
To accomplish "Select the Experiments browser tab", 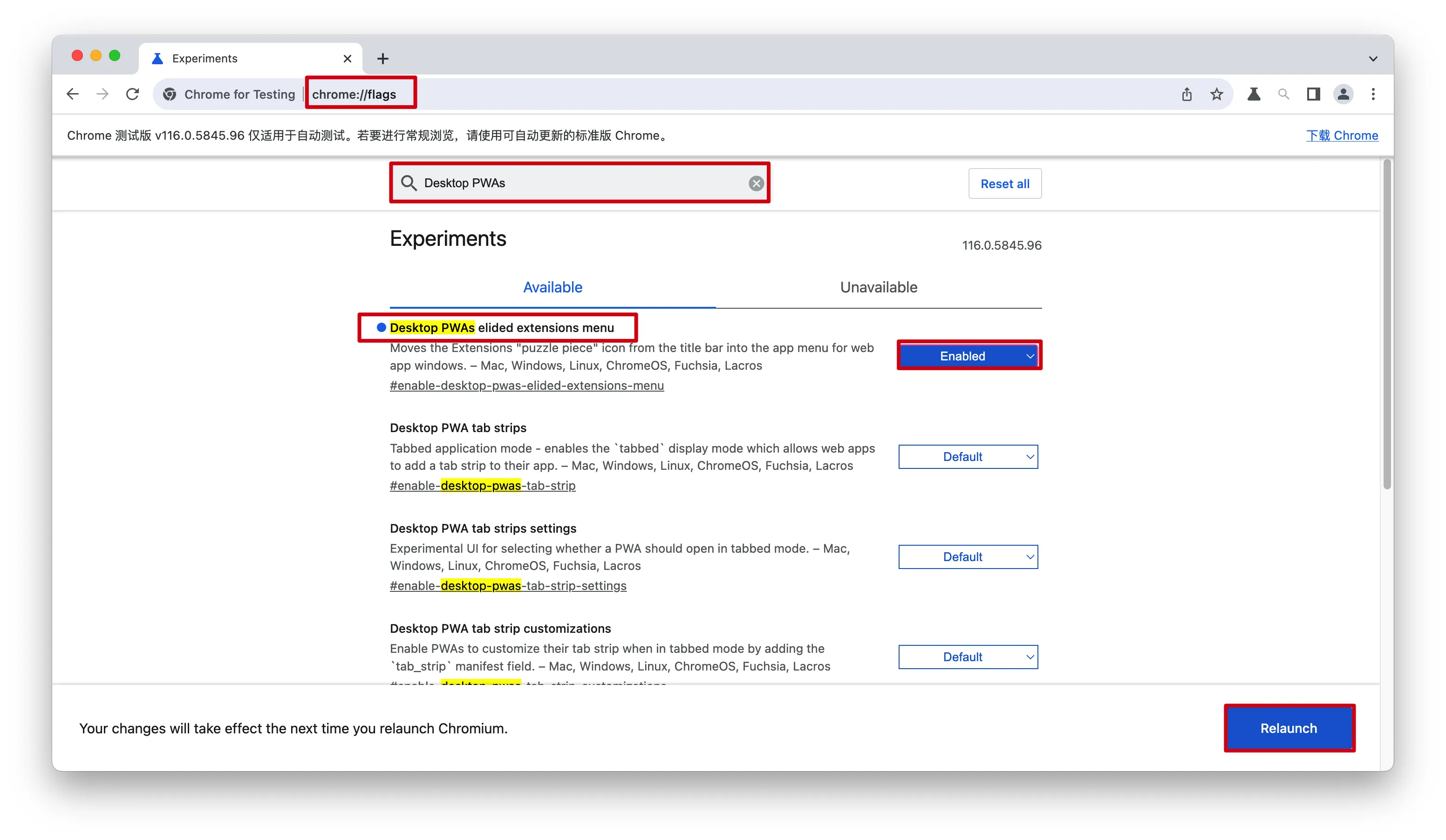I will [251, 59].
